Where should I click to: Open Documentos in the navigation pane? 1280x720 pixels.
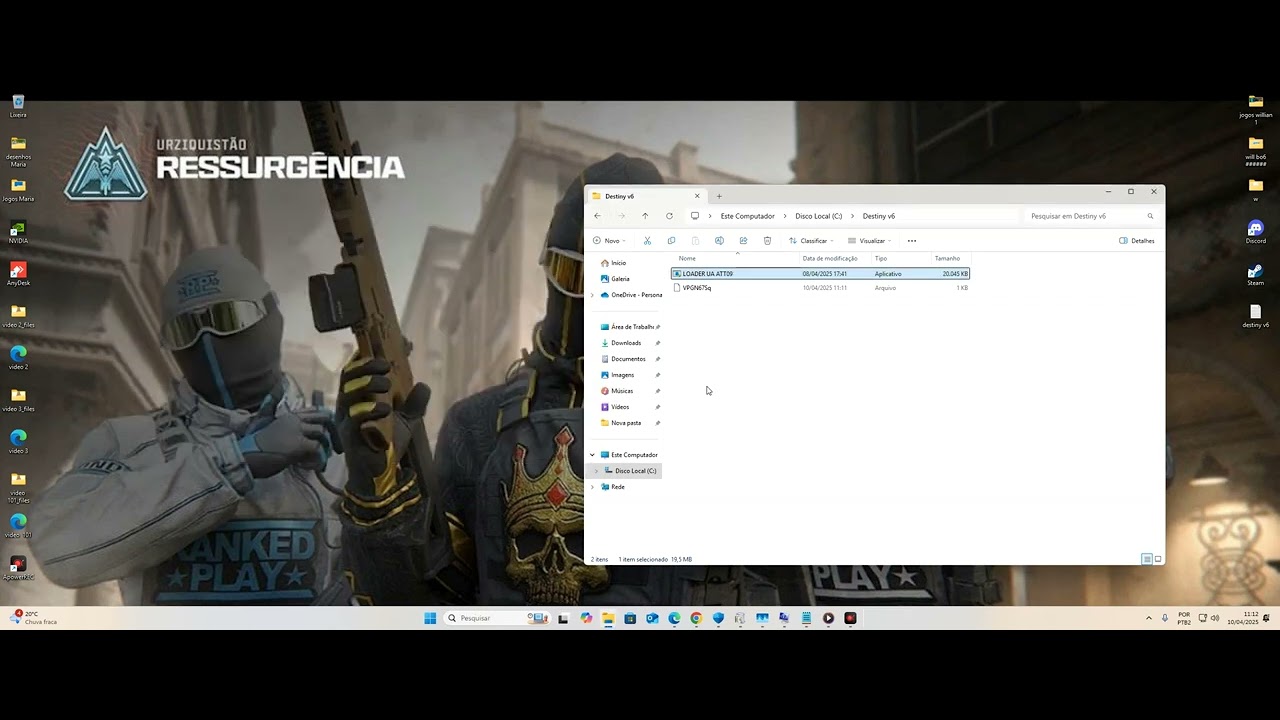pyautogui.click(x=628, y=359)
